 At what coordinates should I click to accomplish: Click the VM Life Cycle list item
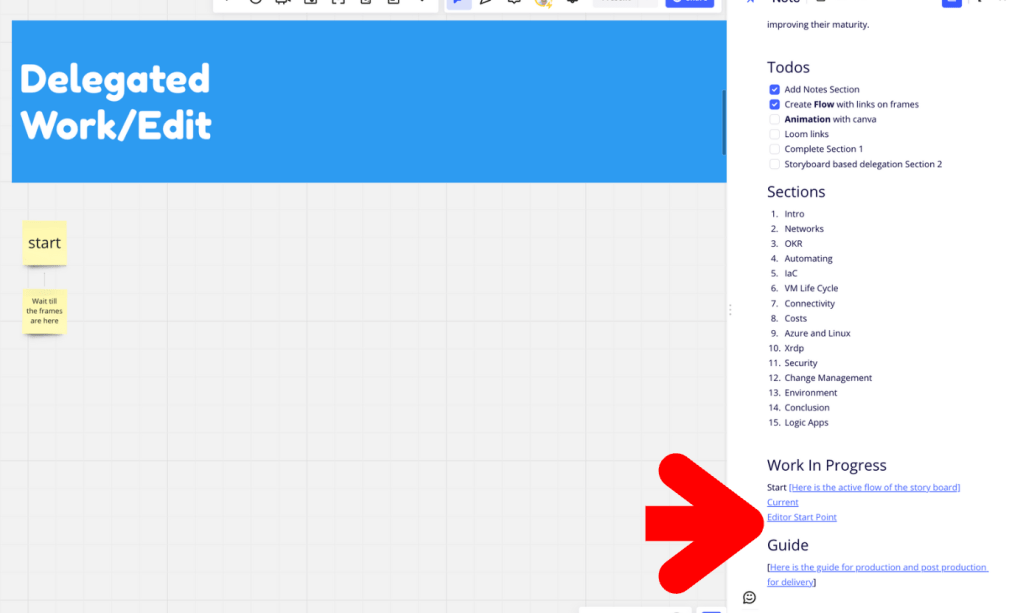tap(811, 288)
